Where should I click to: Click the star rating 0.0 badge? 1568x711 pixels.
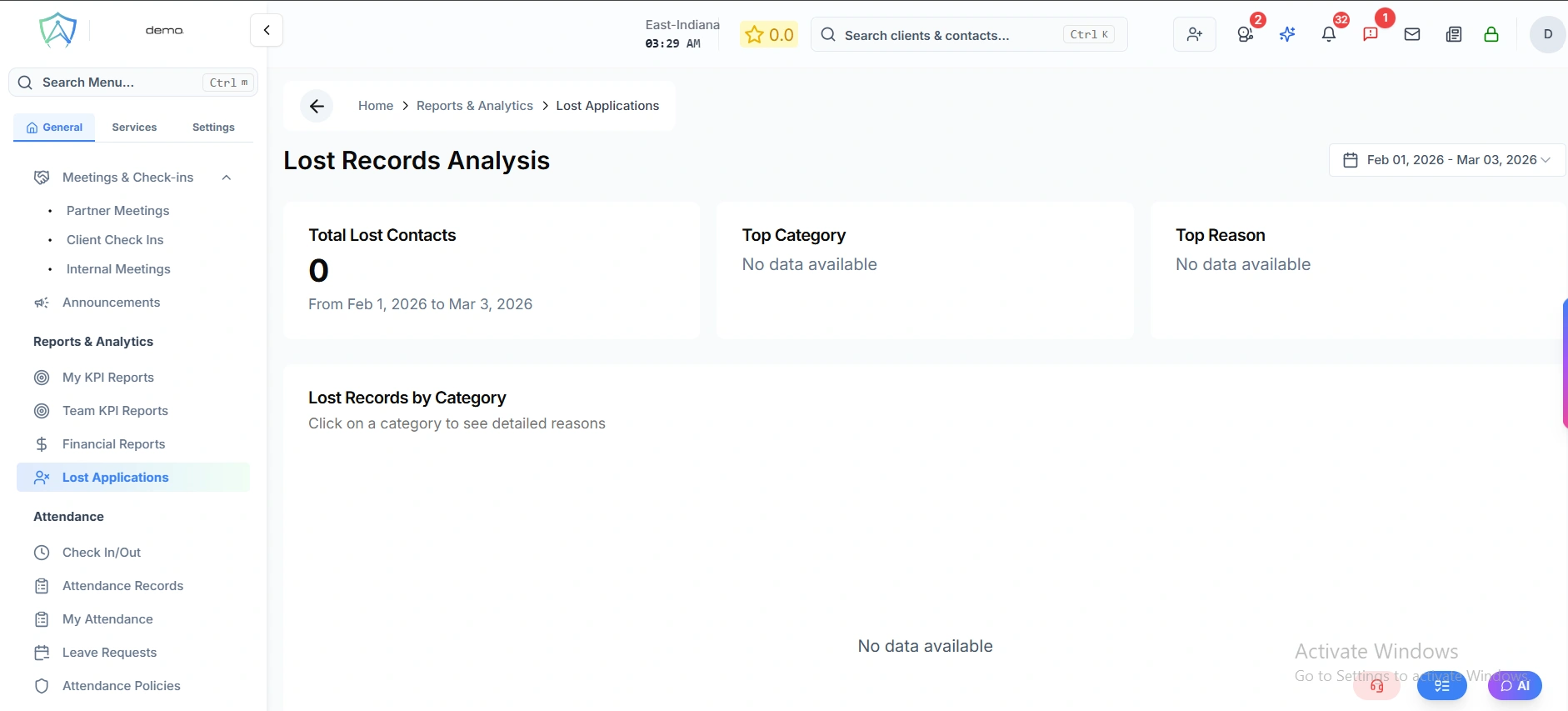pyautogui.click(x=769, y=34)
